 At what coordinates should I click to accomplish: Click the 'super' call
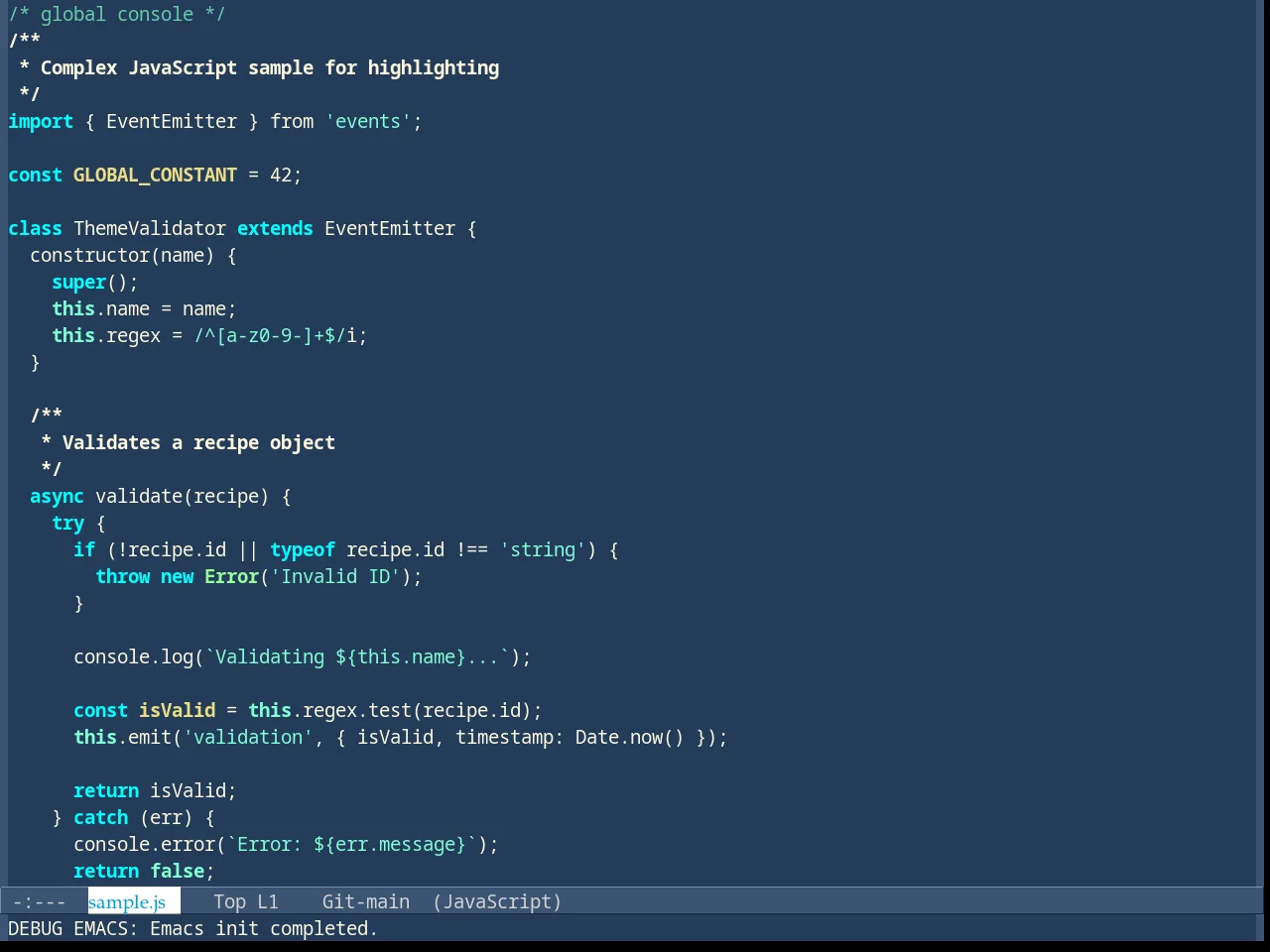pyautogui.click(x=78, y=282)
